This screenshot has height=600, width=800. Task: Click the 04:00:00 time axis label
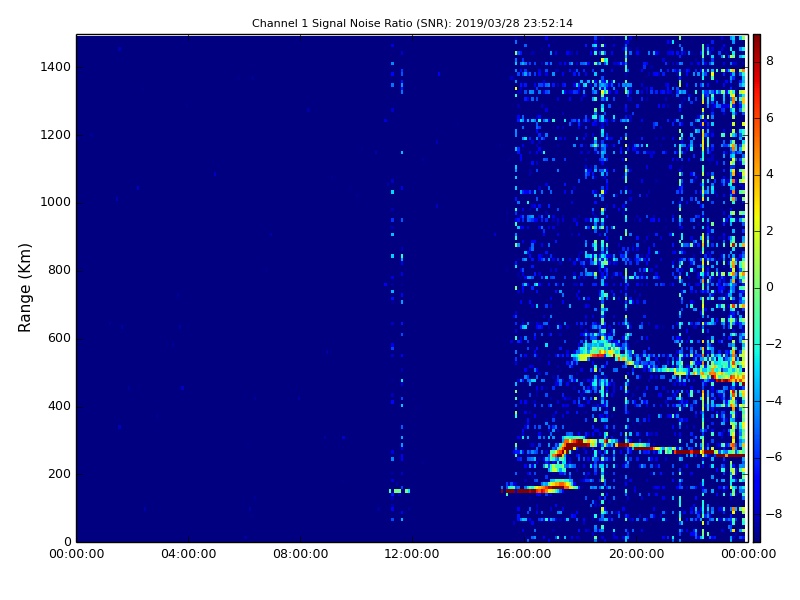pos(188,554)
